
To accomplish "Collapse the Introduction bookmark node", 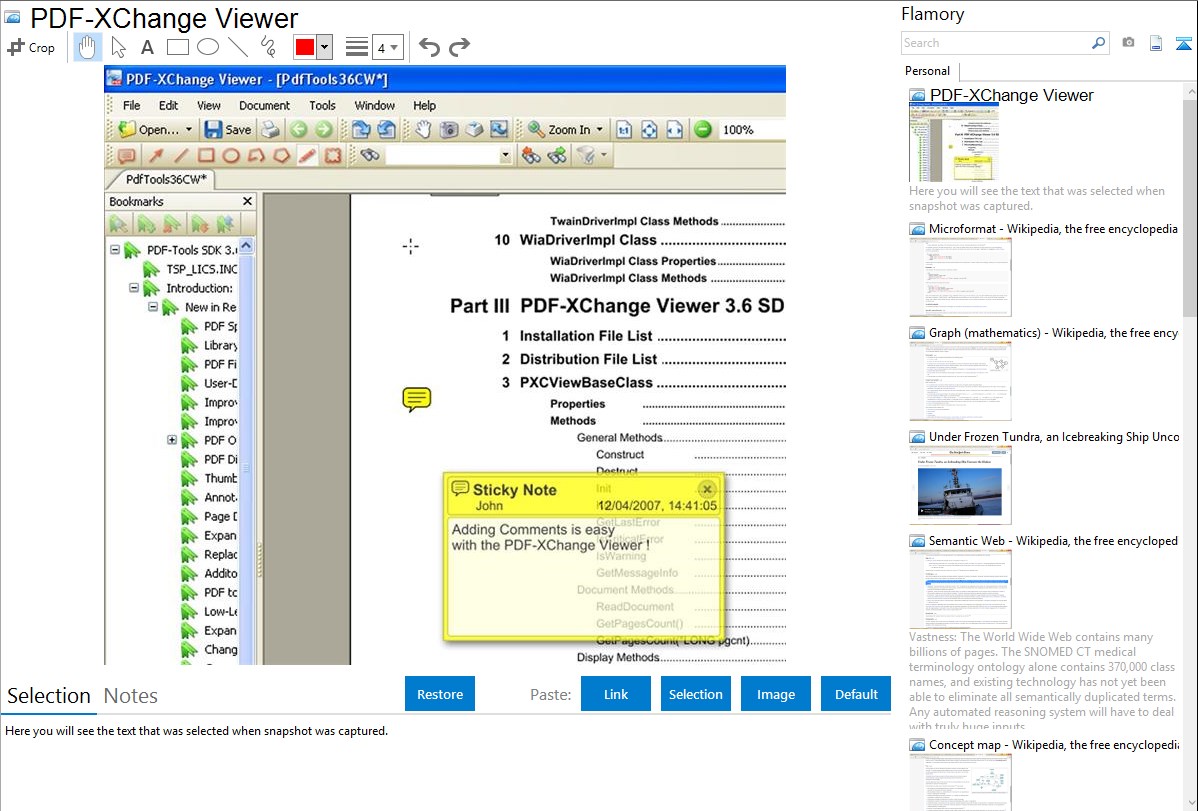I will tap(134, 287).
